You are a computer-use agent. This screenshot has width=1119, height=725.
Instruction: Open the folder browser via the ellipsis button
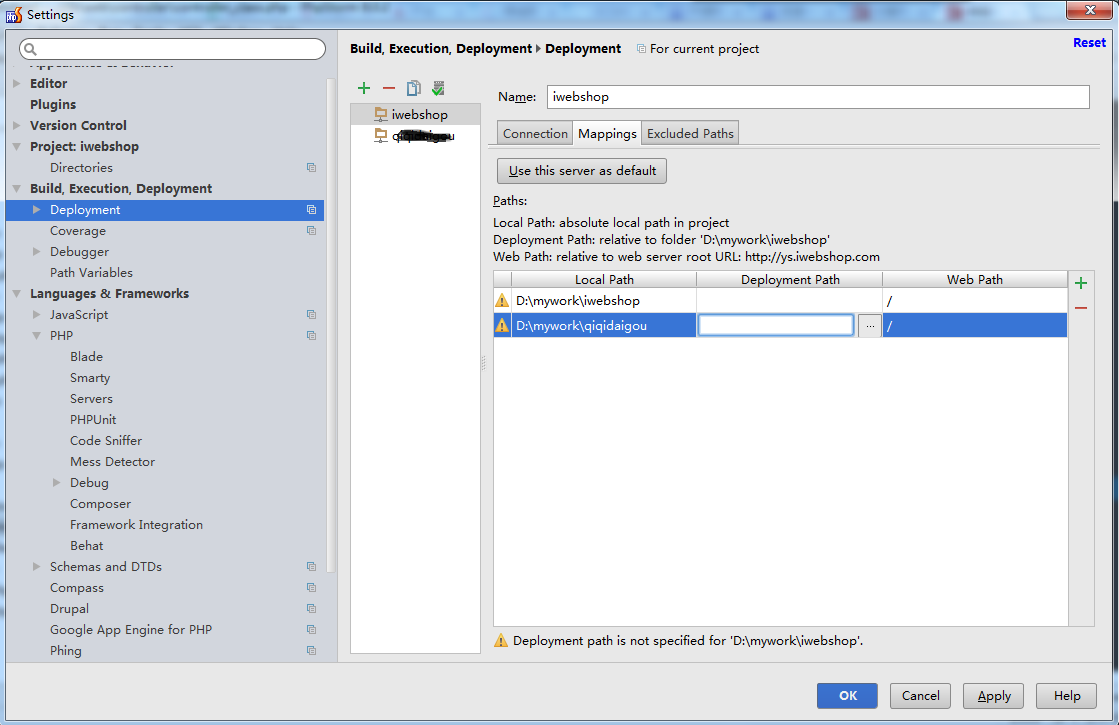coord(869,324)
